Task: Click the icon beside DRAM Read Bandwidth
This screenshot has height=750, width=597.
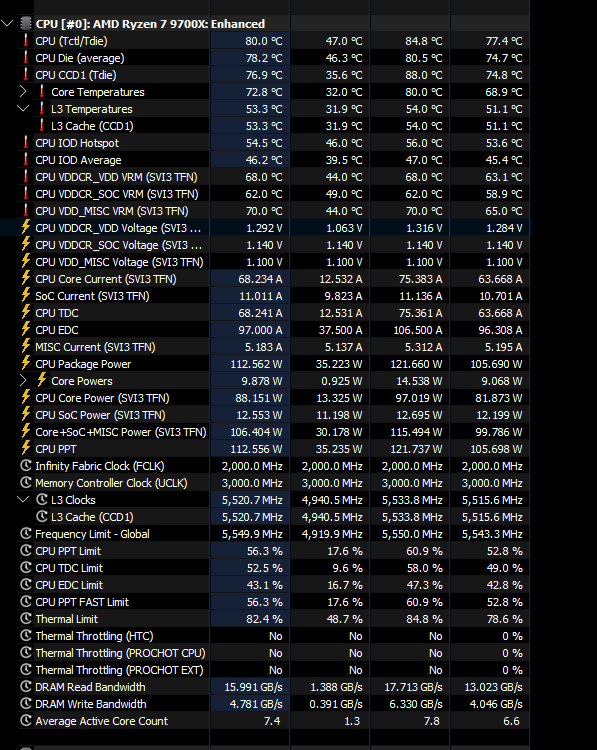Action: (26, 686)
